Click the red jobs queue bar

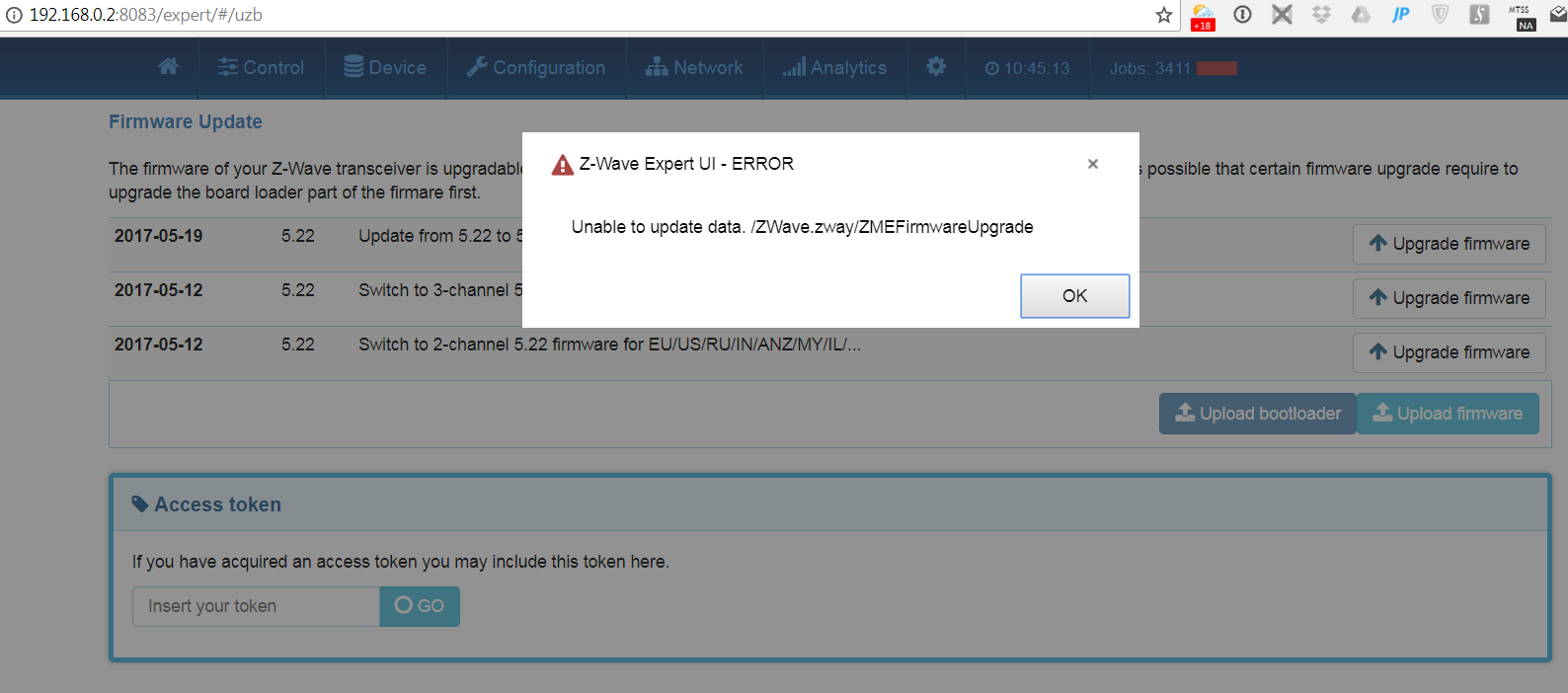1216,68
